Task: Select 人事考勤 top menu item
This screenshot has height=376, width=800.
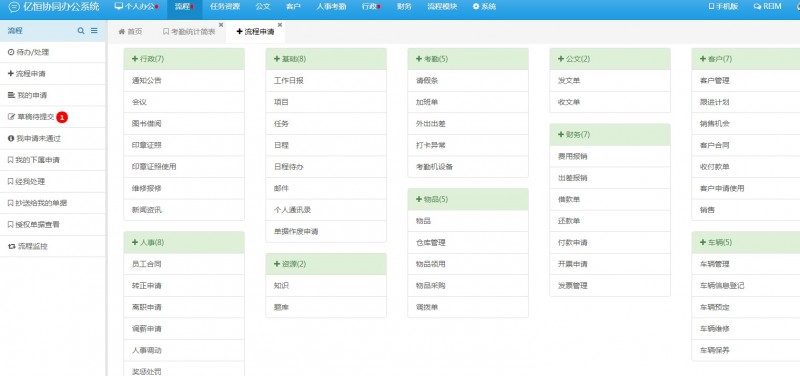Action: (331, 7)
